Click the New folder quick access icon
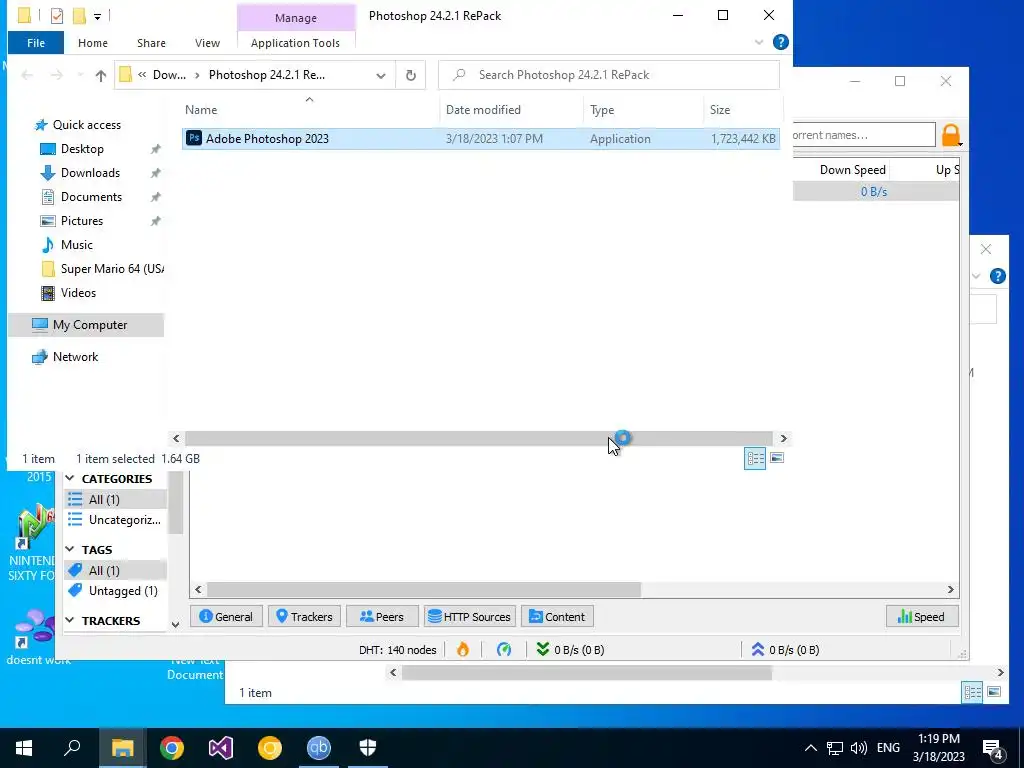Viewport: 1024px width, 768px height. coord(79,16)
